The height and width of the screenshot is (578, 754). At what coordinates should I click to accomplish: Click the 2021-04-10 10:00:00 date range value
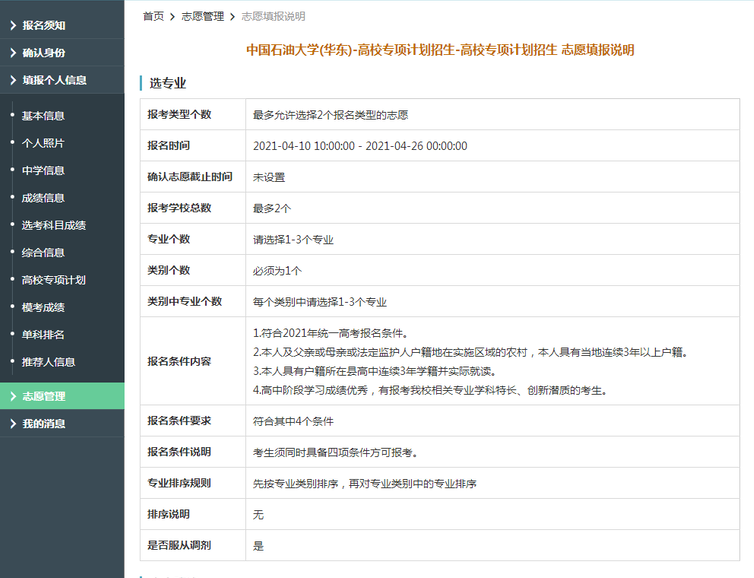[x=360, y=146]
